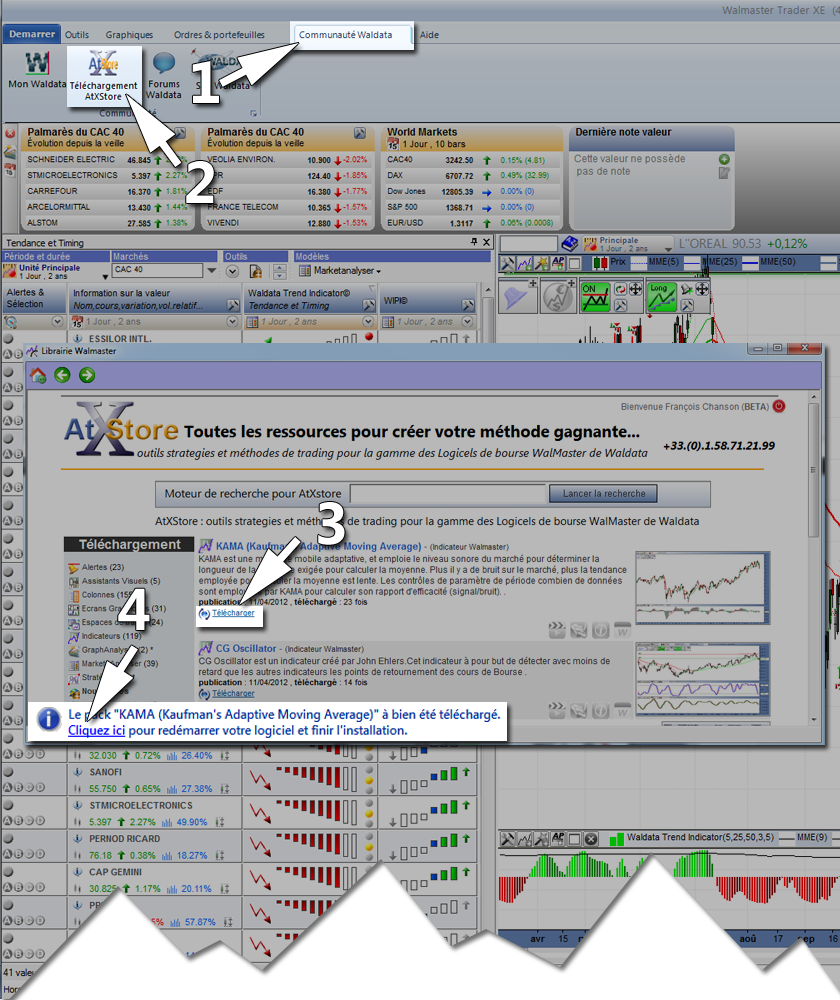Click Télécharger under the KAMA indicator
This screenshot has width=840, height=1000.
coord(233,613)
